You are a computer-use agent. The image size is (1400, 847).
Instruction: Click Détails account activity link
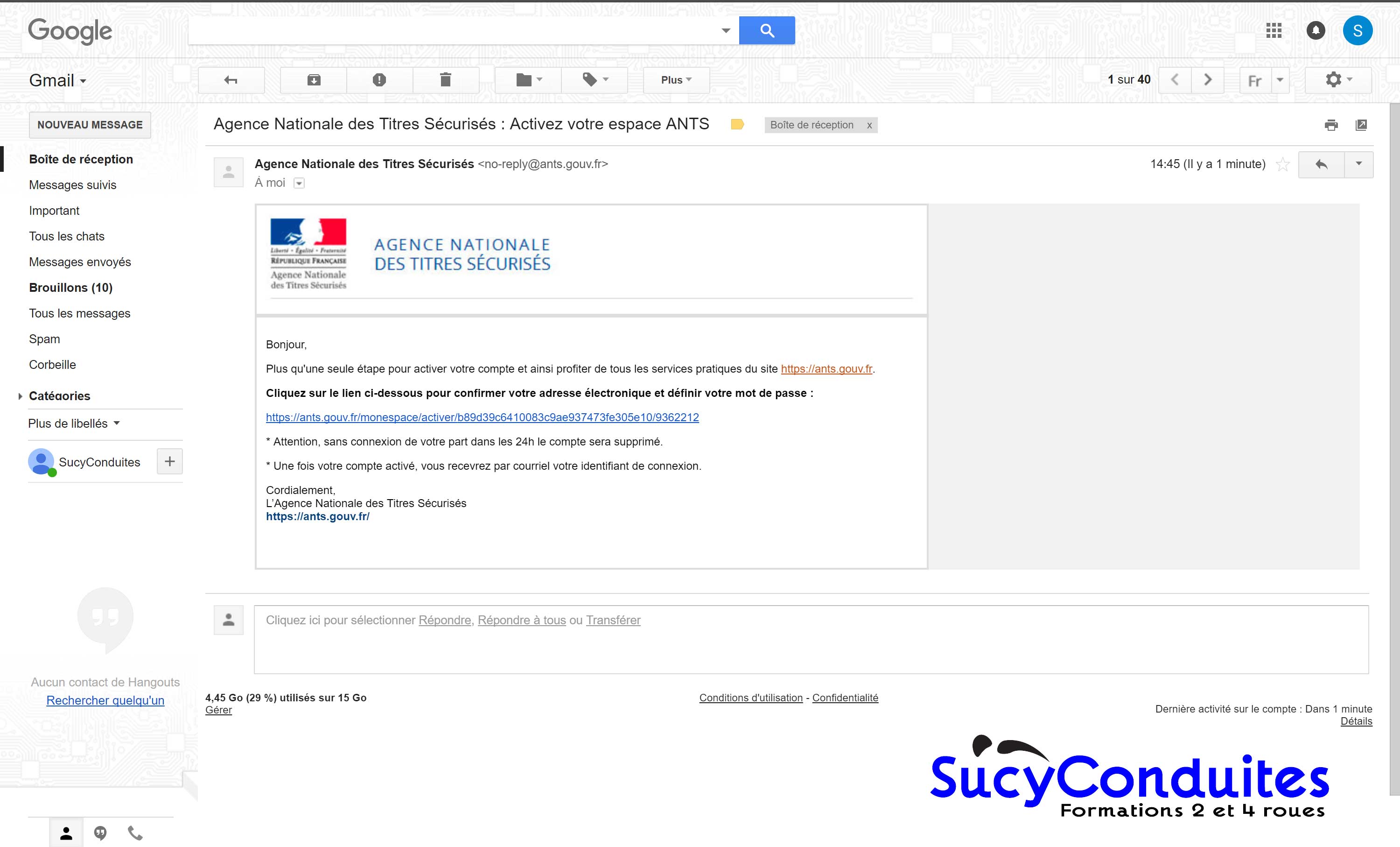coord(1356,721)
